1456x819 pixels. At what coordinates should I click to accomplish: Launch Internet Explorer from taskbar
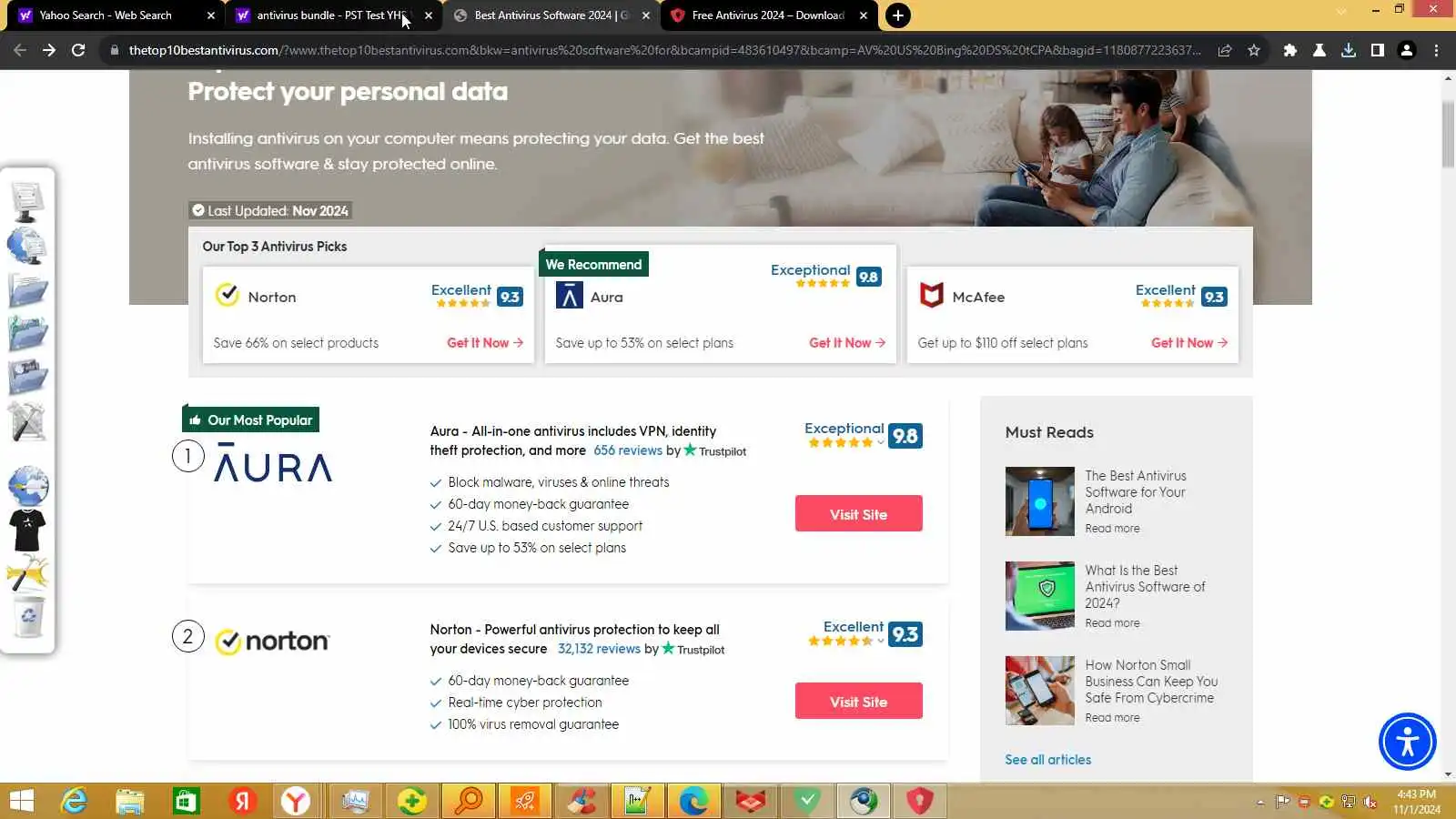(x=74, y=801)
